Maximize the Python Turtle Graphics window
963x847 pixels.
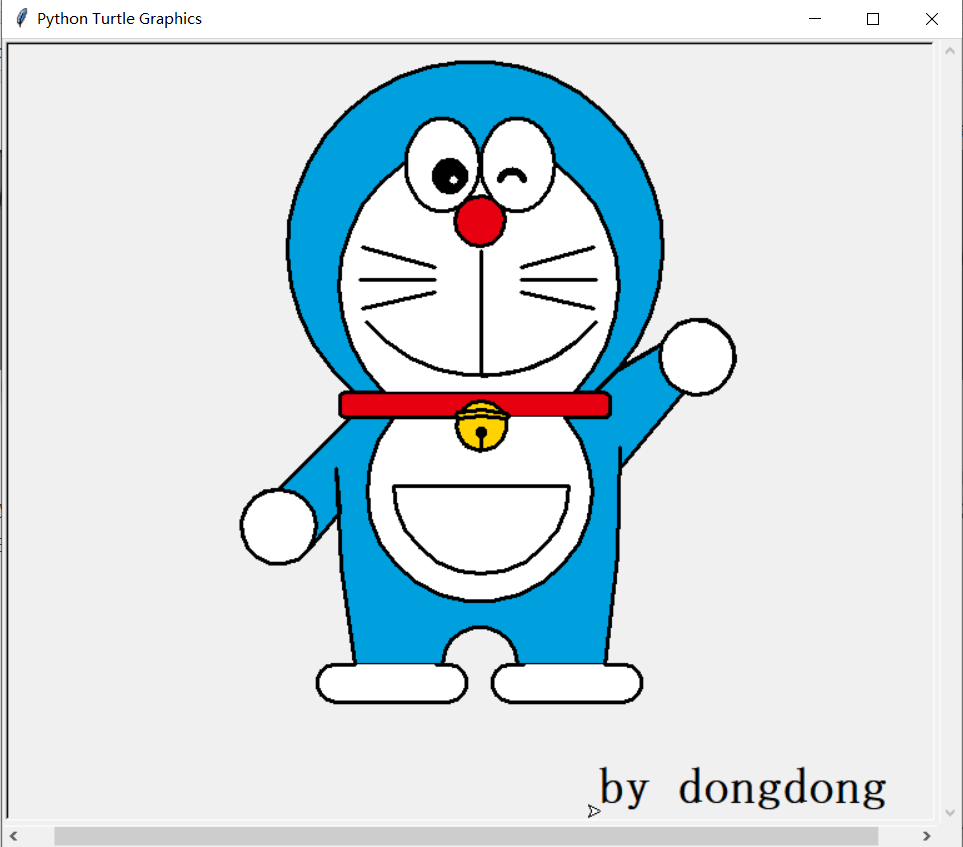pyautogui.click(x=873, y=18)
